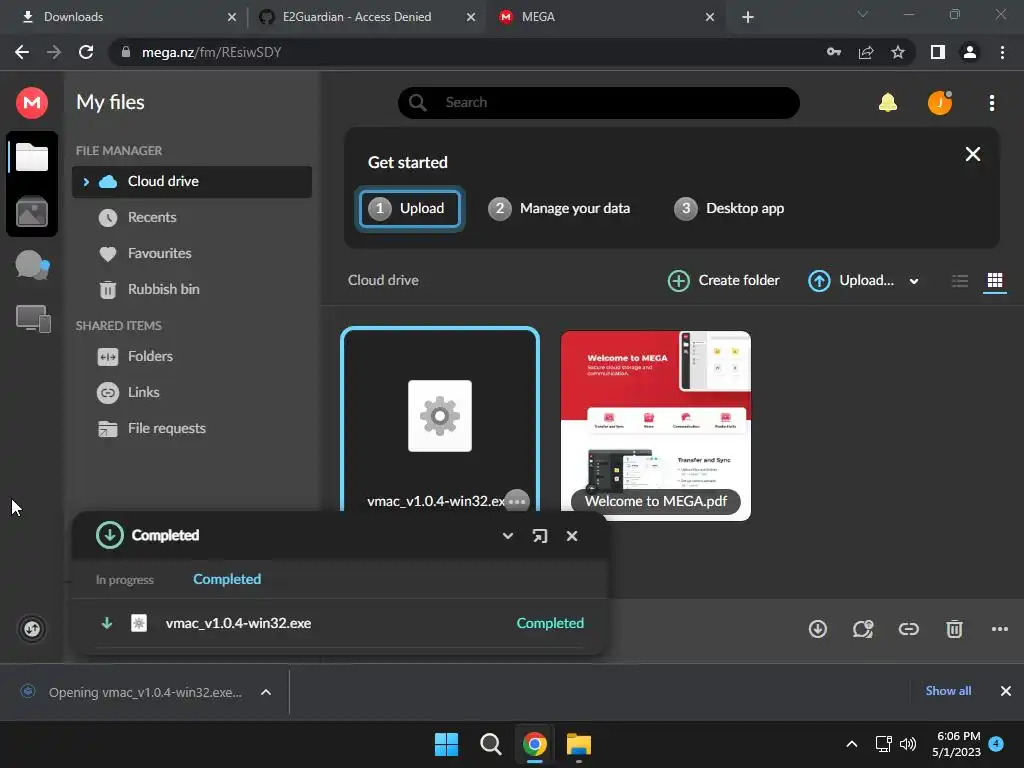Image resolution: width=1024 pixels, height=768 pixels.
Task: Open the vmac file tile options dots
Action: coord(517,502)
